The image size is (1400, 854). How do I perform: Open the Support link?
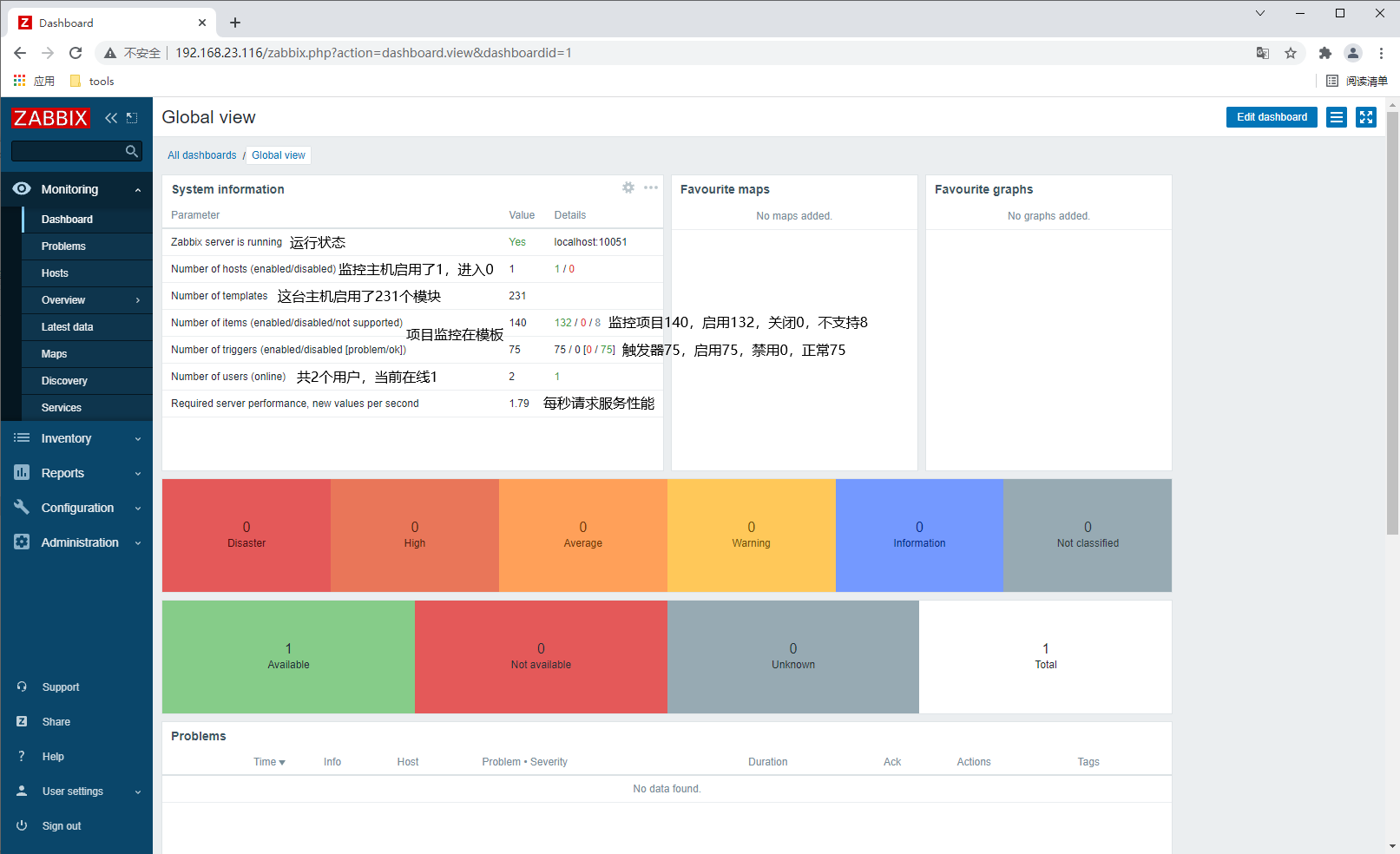[x=61, y=687]
